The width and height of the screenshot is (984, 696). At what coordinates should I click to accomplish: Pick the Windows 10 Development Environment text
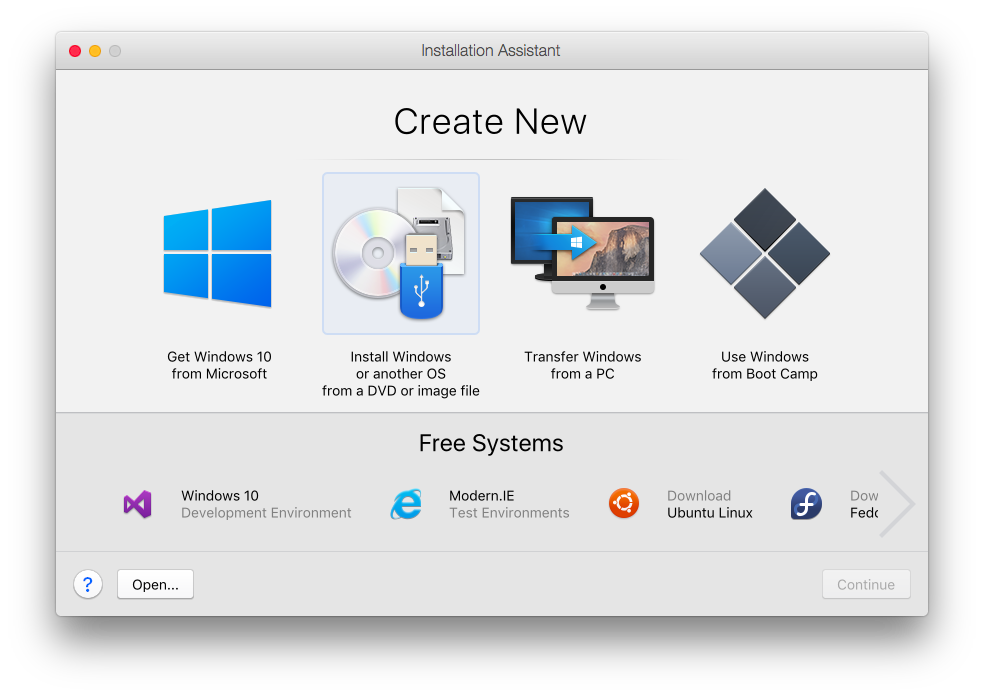[x=266, y=504]
